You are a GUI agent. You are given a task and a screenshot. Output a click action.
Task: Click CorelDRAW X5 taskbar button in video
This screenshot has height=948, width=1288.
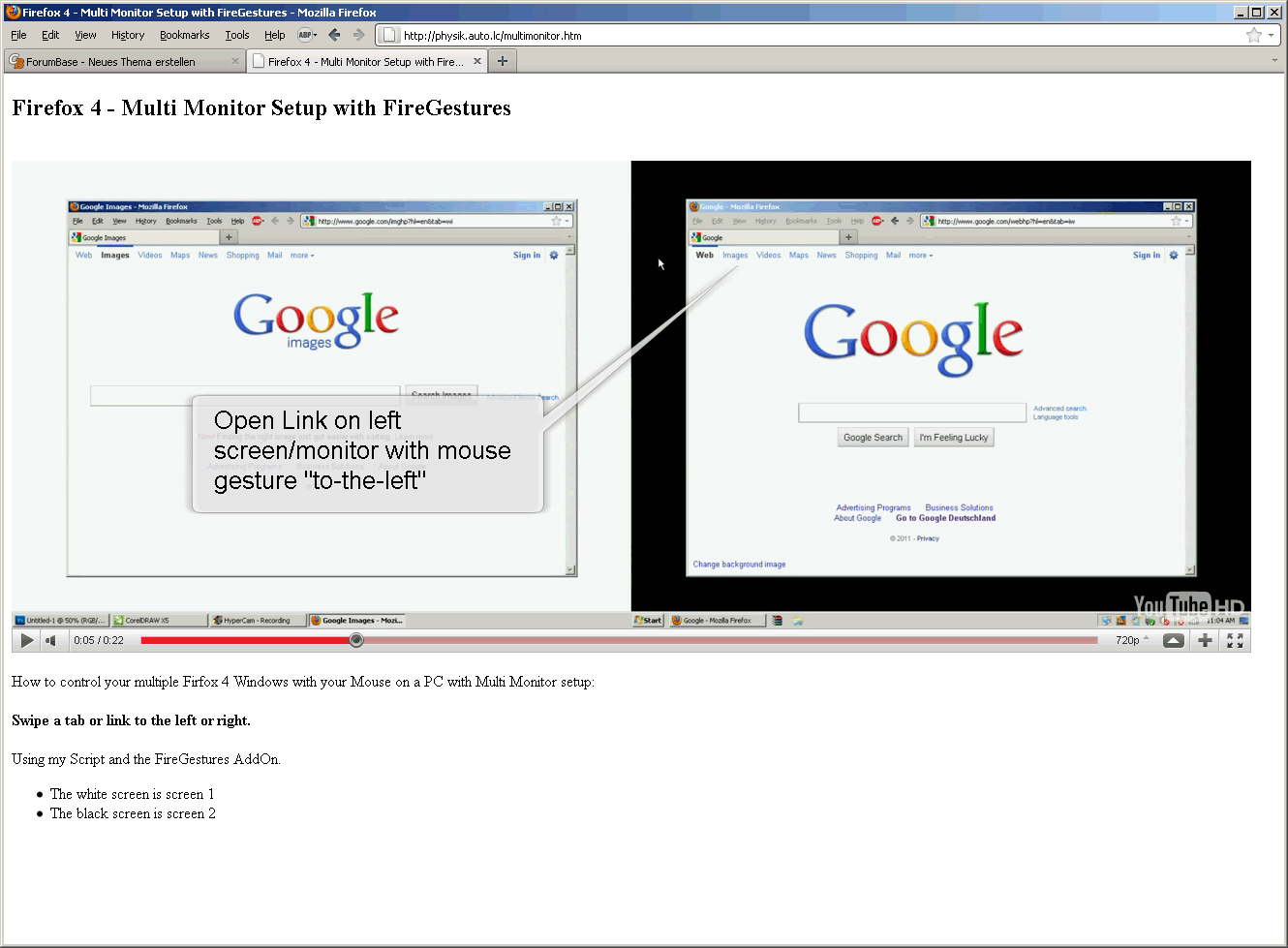click(x=159, y=621)
